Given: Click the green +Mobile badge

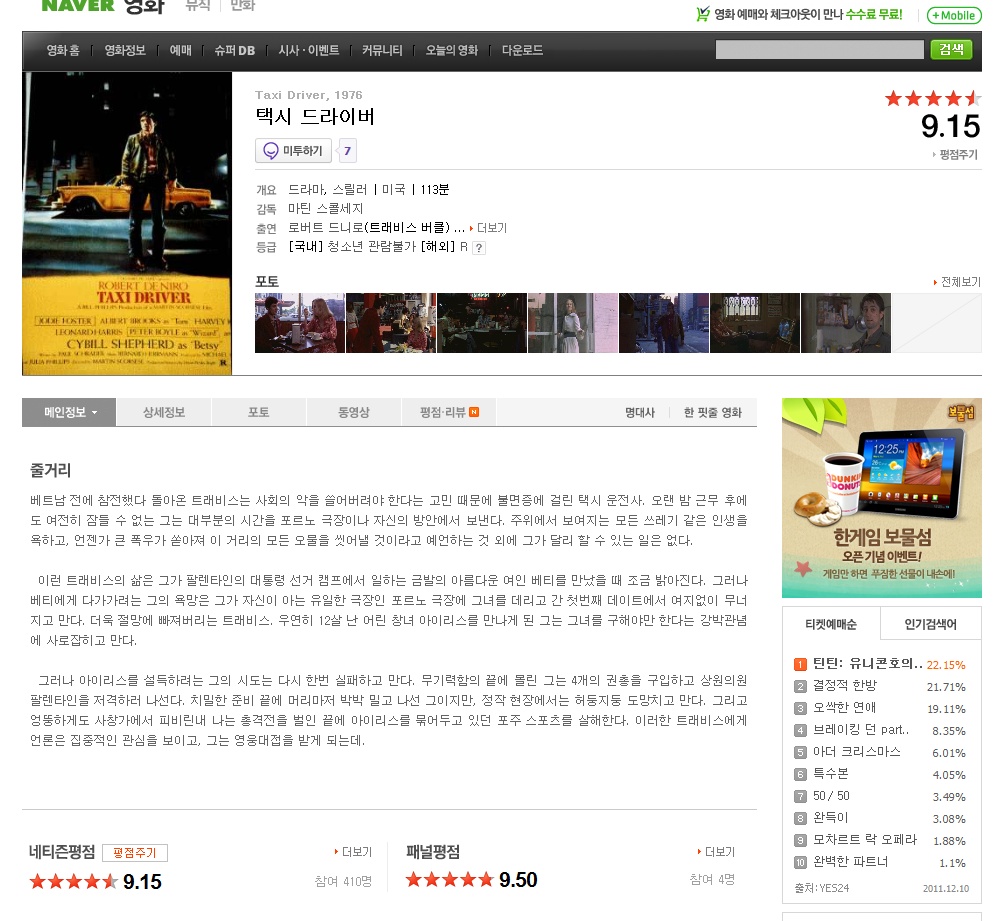Looking at the screenshot, I should [954, 15].
